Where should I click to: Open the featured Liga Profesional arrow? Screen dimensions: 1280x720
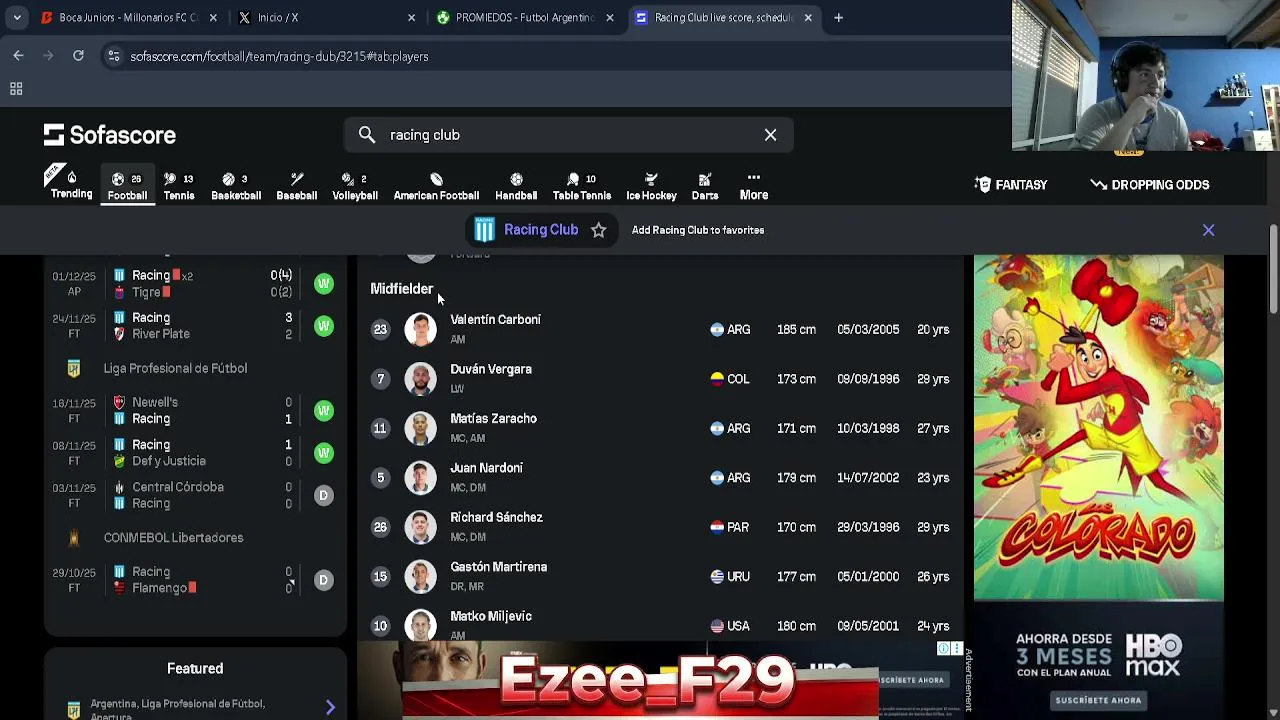330,707
